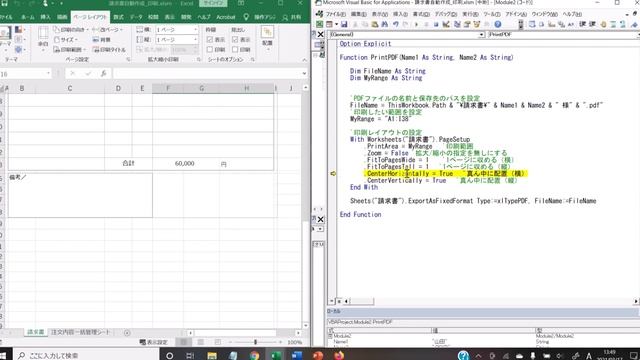This screenshot has height=360, width=640.
Task: Open Excel ホーム ribbon tab
Action: (x=28, y=17)
